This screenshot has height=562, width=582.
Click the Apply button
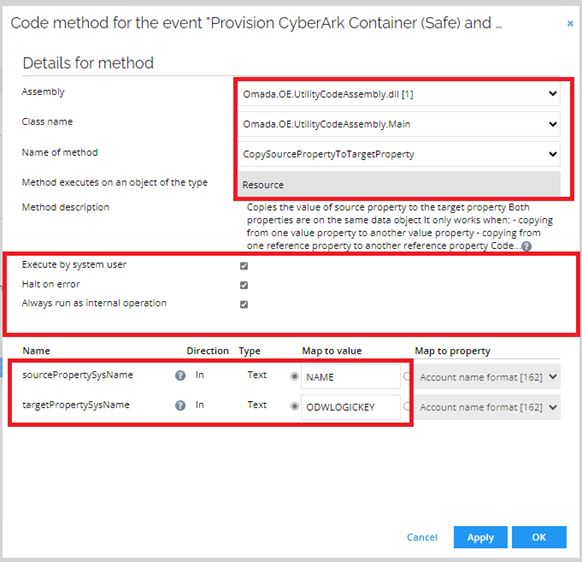pos(480,537)
